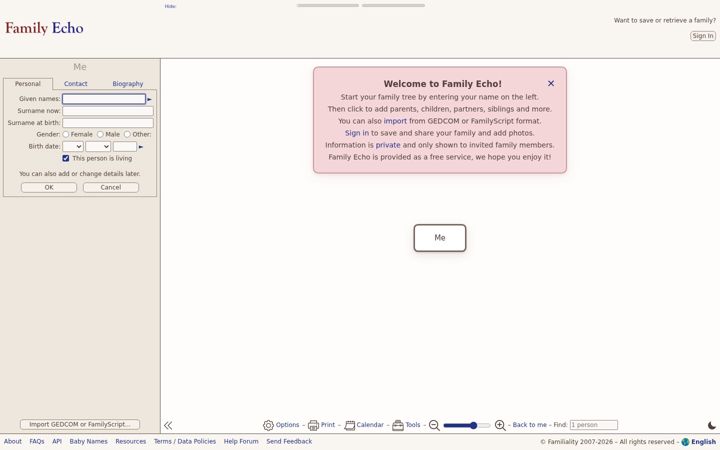Click the birth year input field
This screenshot has height=450, width=720.
[x=125, y=146]
